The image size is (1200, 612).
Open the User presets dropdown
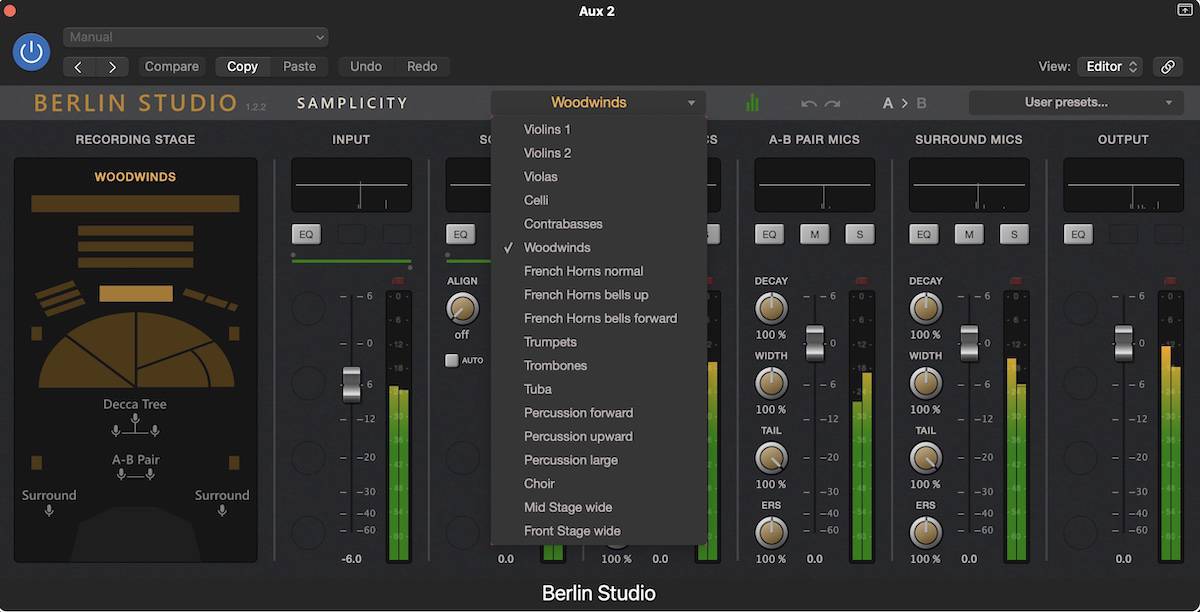1076,102
